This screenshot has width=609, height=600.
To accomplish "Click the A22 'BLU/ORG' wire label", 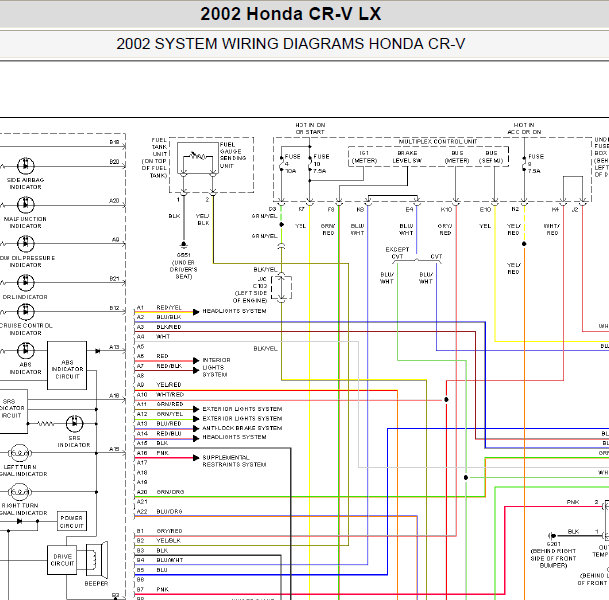I will 169,511.
